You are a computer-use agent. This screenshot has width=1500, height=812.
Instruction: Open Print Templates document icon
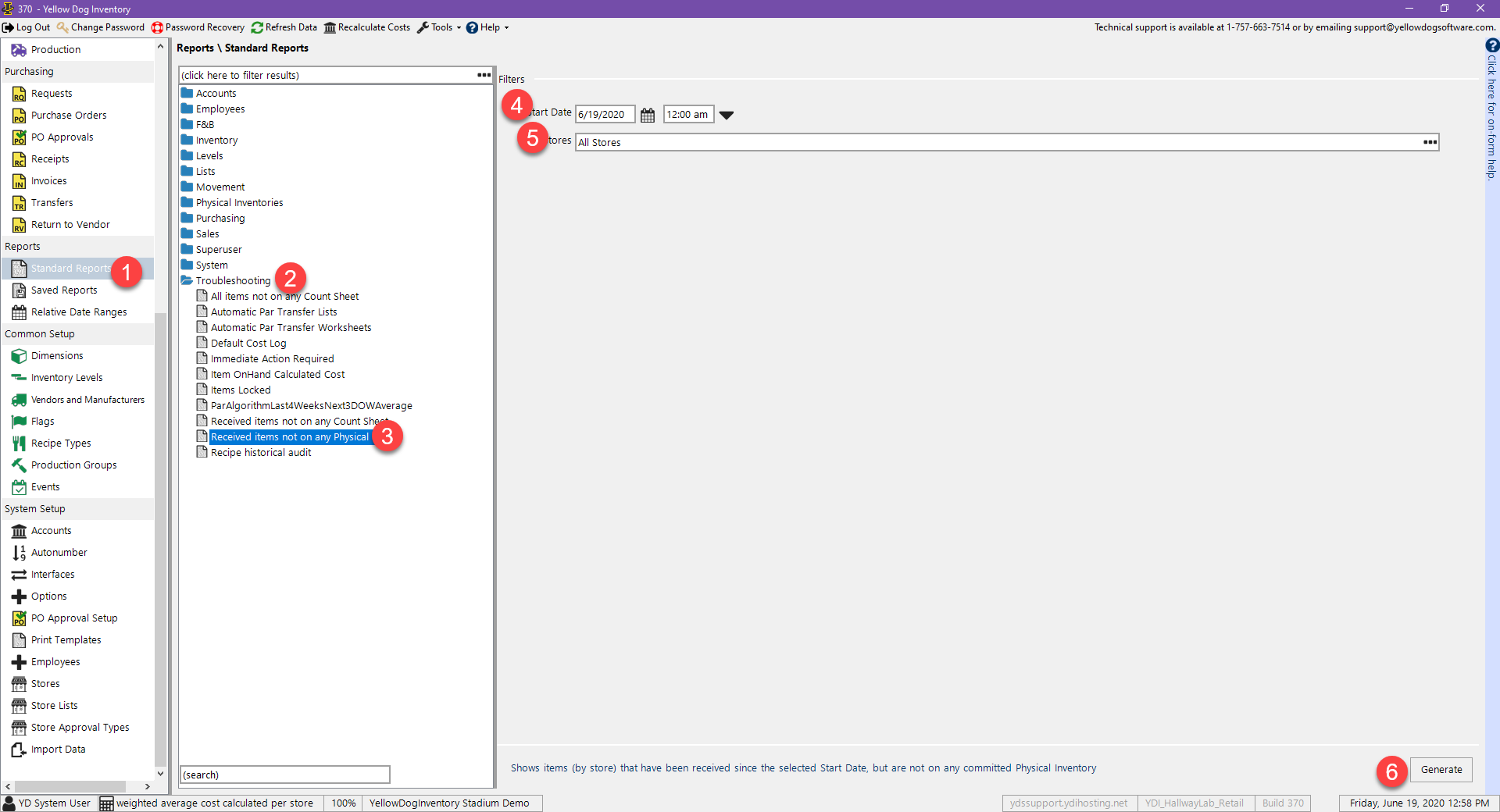click(x=19, y=640)
